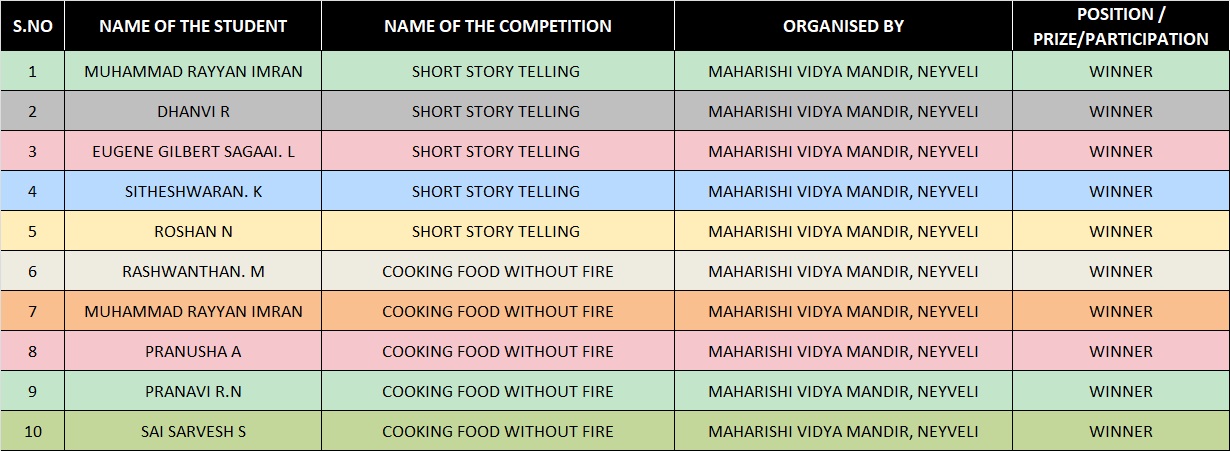Click the ROSHAN N name cell
Screen dimensions: 1230x451
193,232
